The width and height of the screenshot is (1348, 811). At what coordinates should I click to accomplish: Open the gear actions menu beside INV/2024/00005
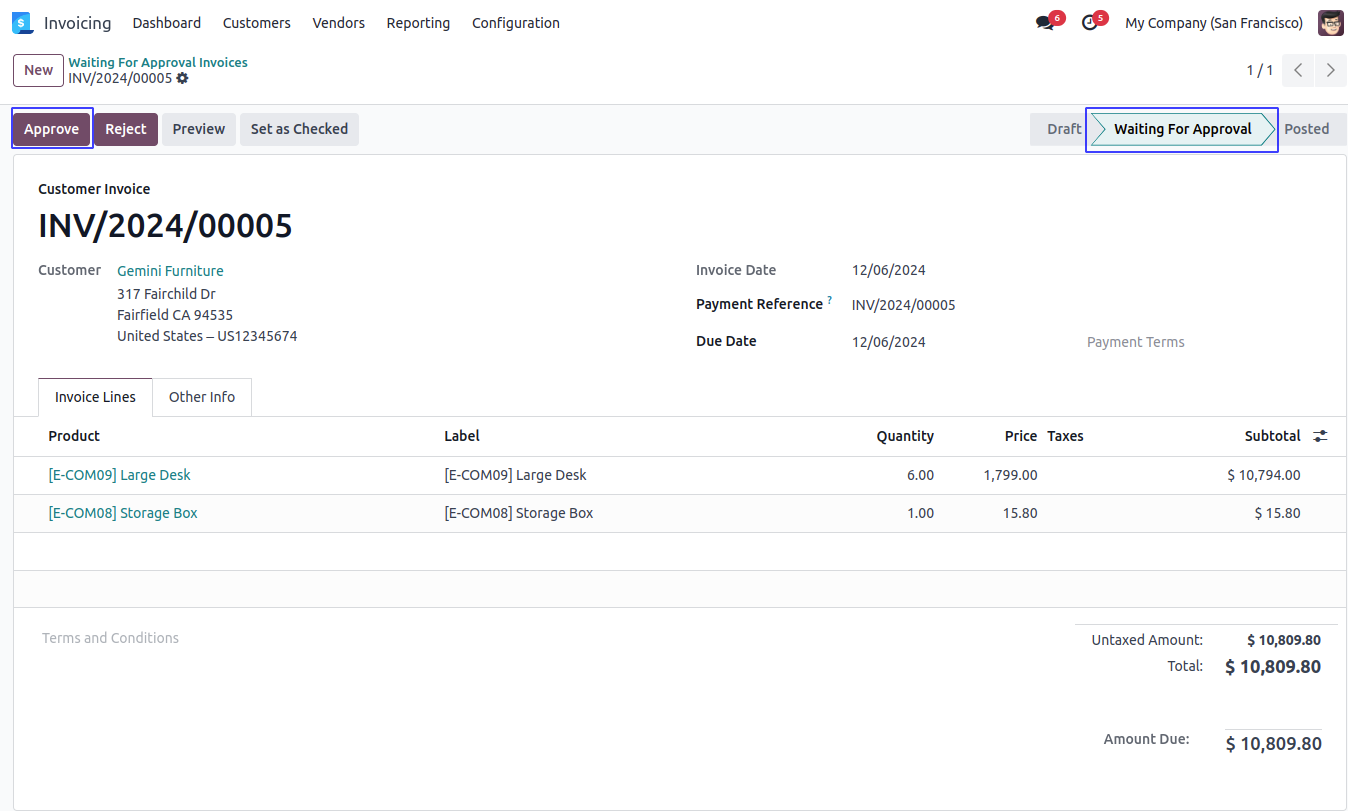tap(182, 78)
